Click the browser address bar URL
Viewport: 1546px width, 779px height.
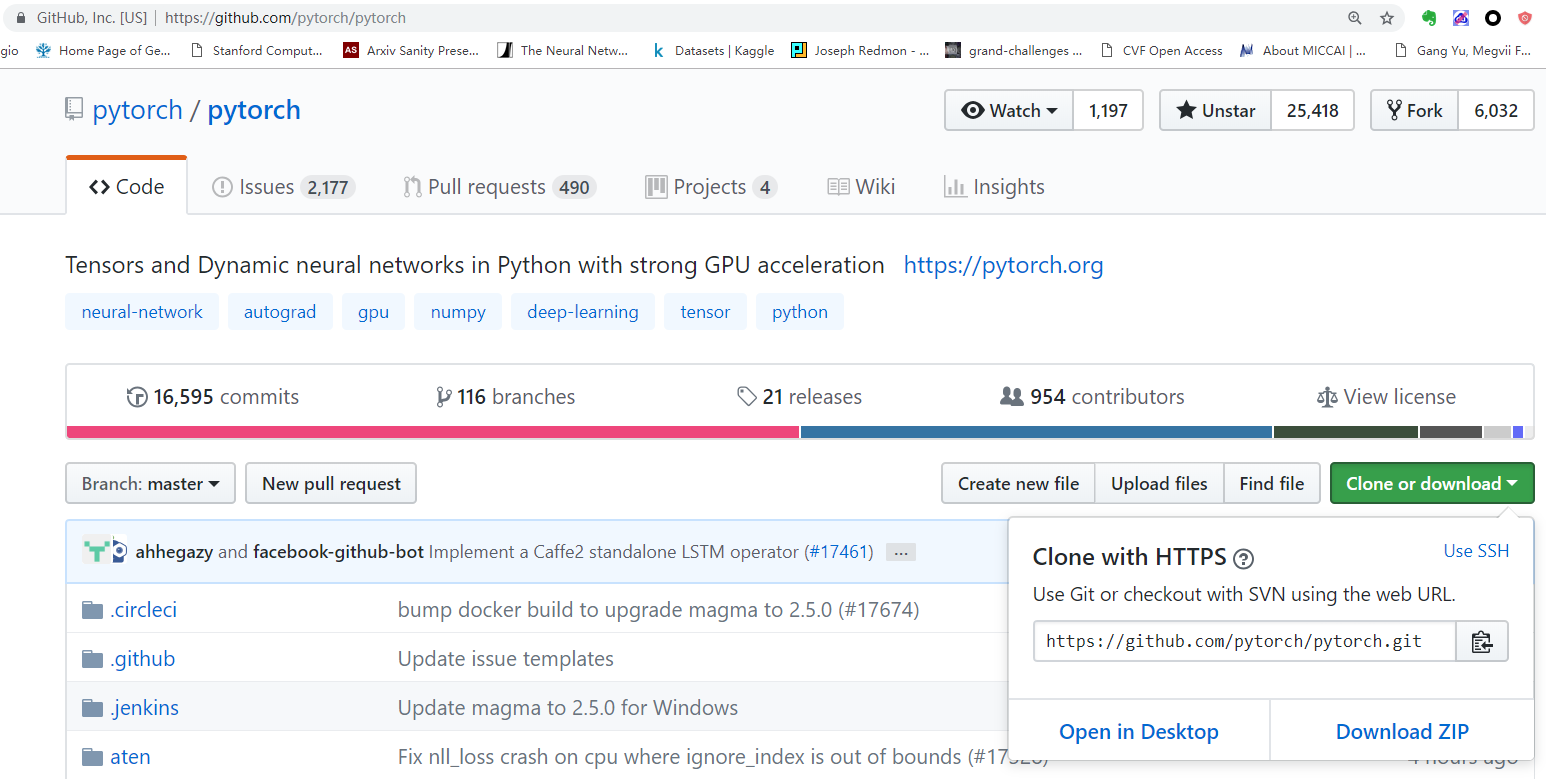(285, 18)
